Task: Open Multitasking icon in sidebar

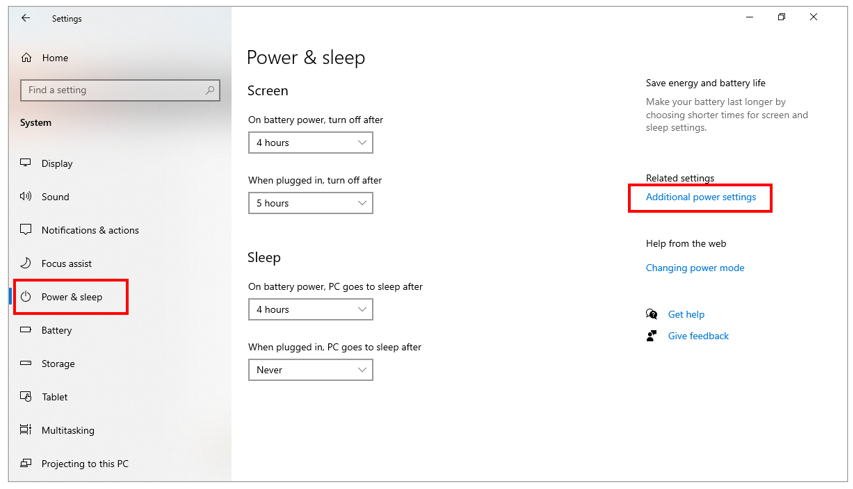Action: [x=26, y=430]
